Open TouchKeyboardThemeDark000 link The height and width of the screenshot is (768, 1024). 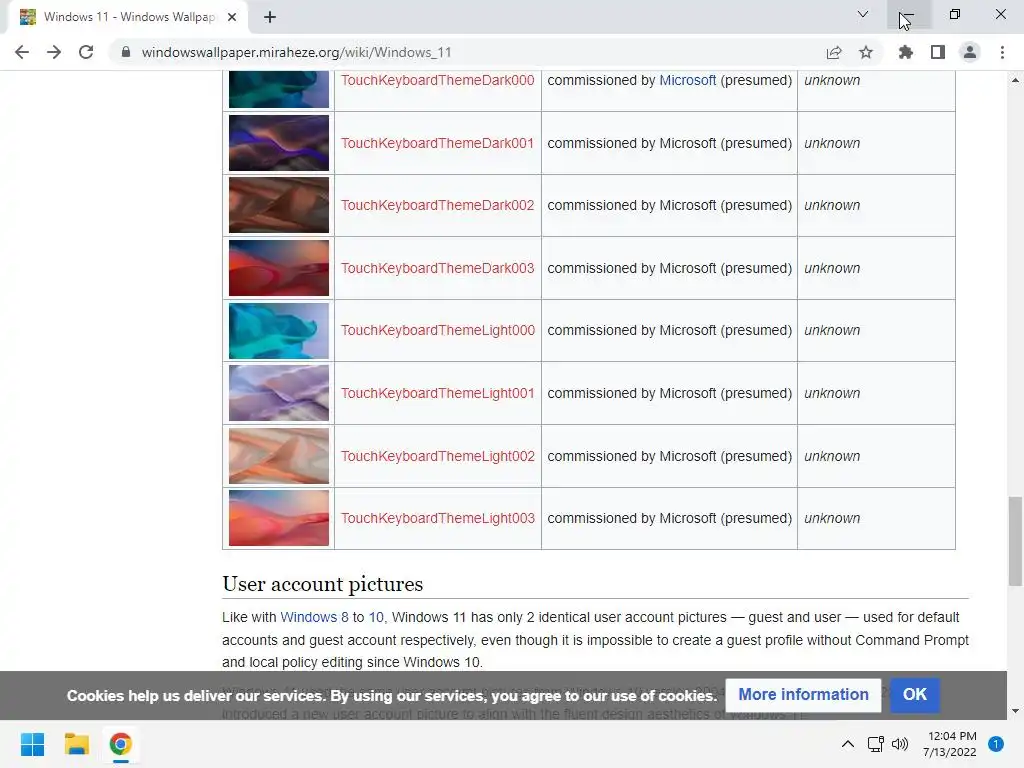click(438, 80)
